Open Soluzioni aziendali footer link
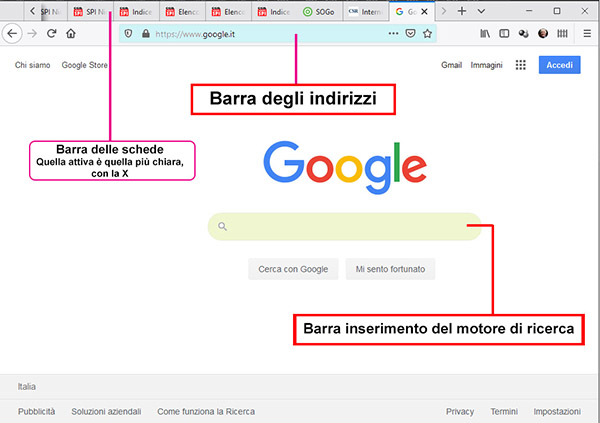The image size is (600, 423). click(106, 412)
